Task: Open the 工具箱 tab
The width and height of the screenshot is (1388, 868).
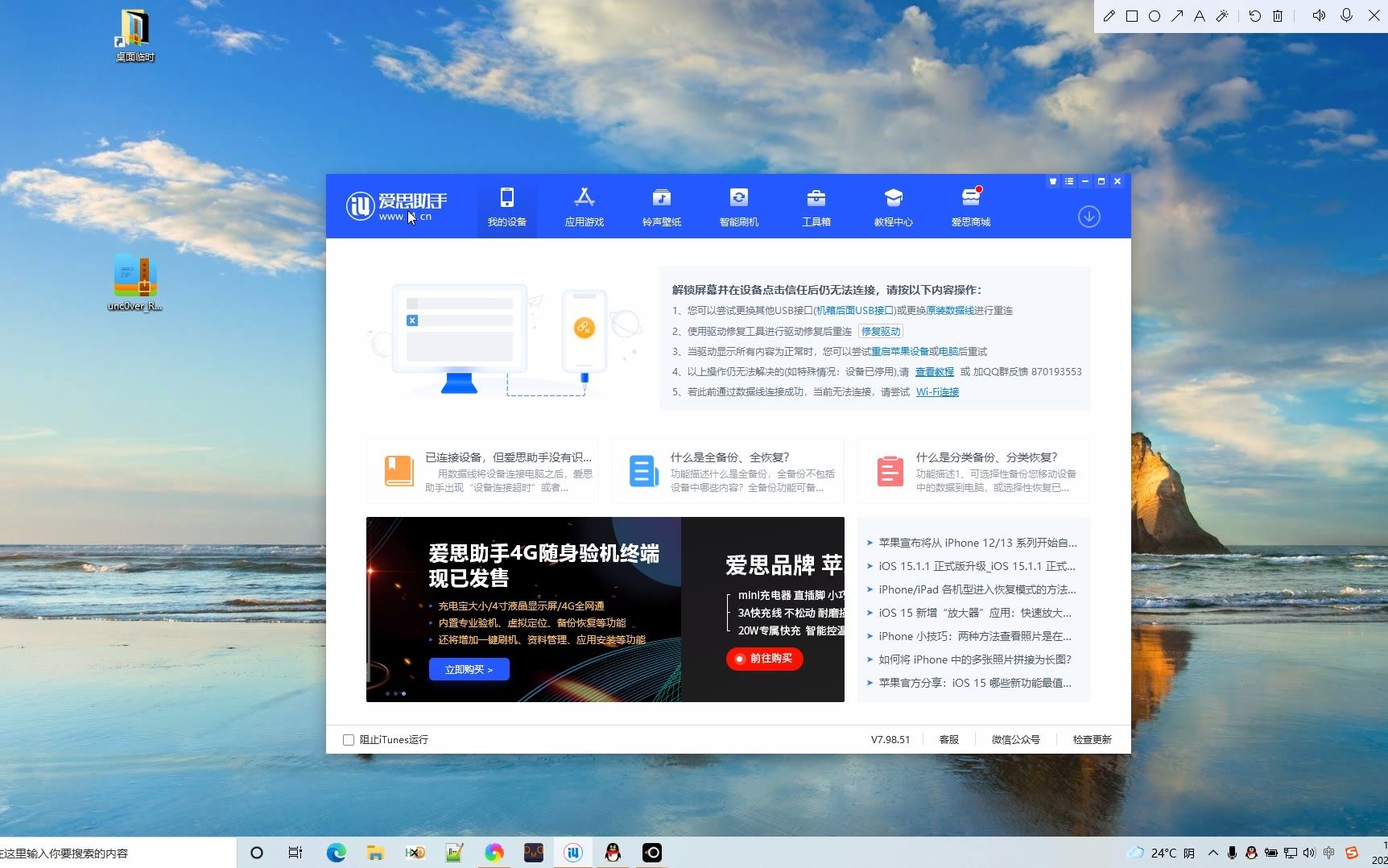Action: (x=816, y=207)
